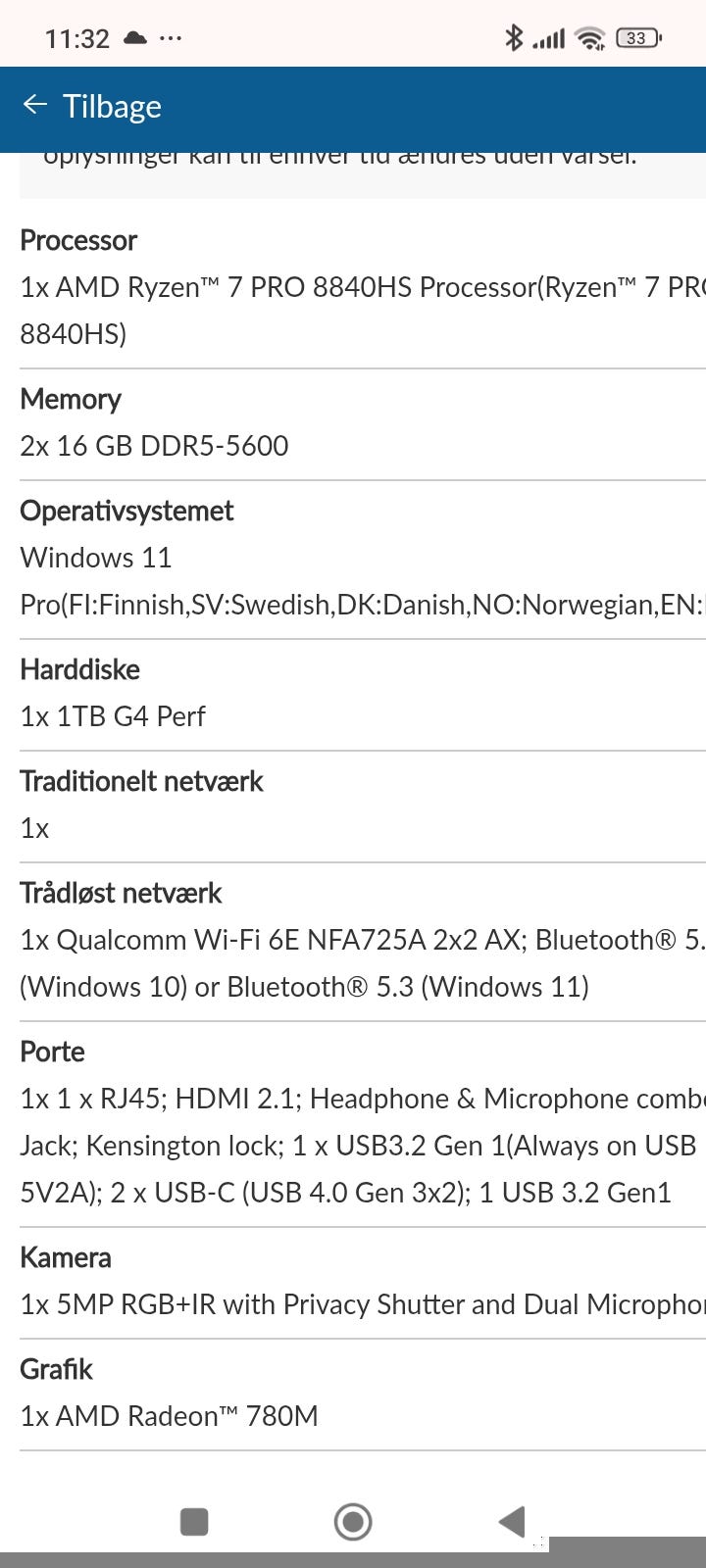Tap the back arrow in header
Image resolution: width=706 pixels, height=1568 pixels.
(x=35, y=105)
